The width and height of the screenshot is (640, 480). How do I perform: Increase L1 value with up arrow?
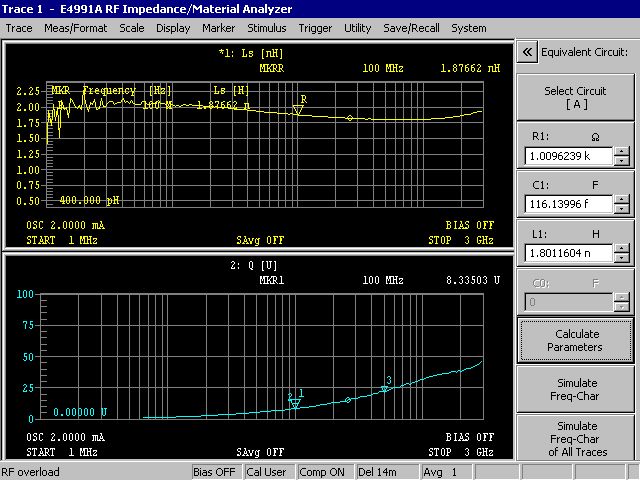621,248
